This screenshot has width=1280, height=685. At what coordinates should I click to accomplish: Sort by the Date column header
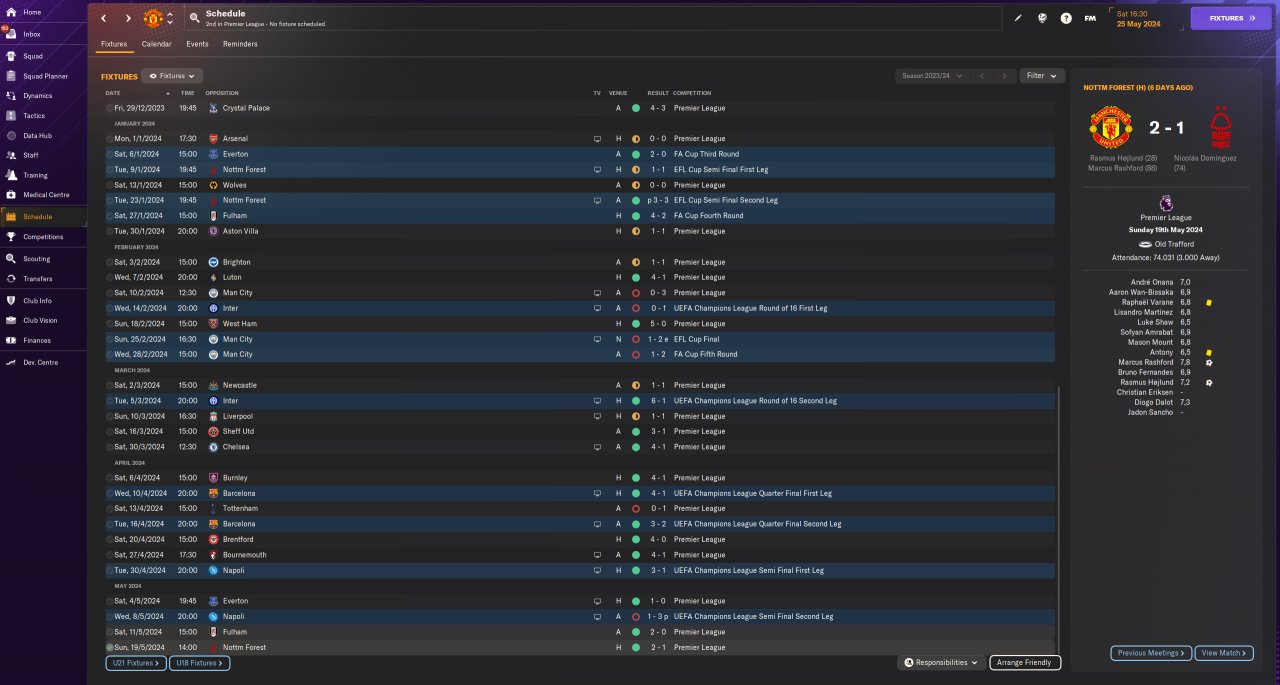(113, 93)
